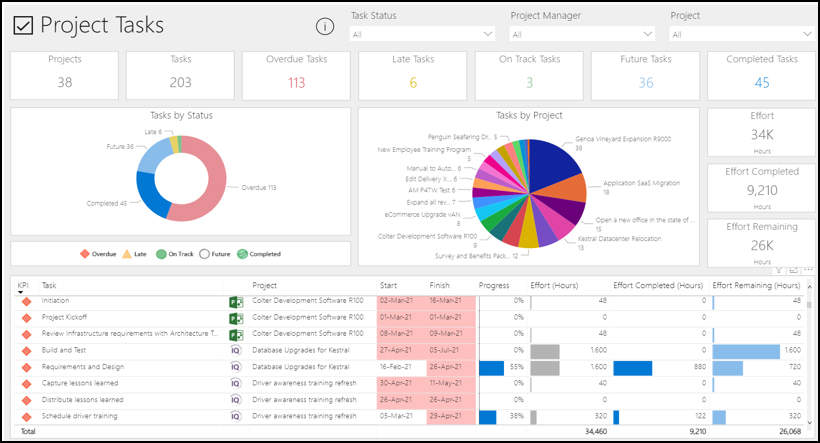Image resolution: width=820 pixels, height=443 pixels.
Task: Sort the table by Finish column header
Action: (440, 286)
